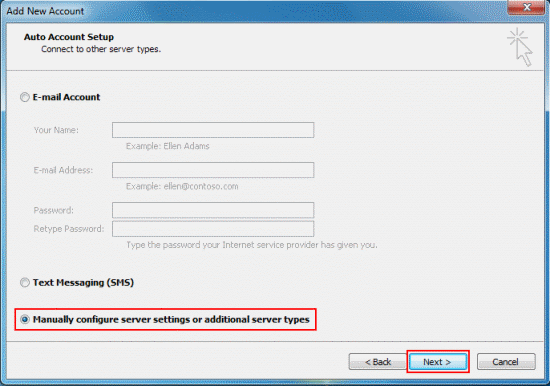Click the "Retype Password:" label
This screenshot has height=386, width=550.
(x=69, y=229)
